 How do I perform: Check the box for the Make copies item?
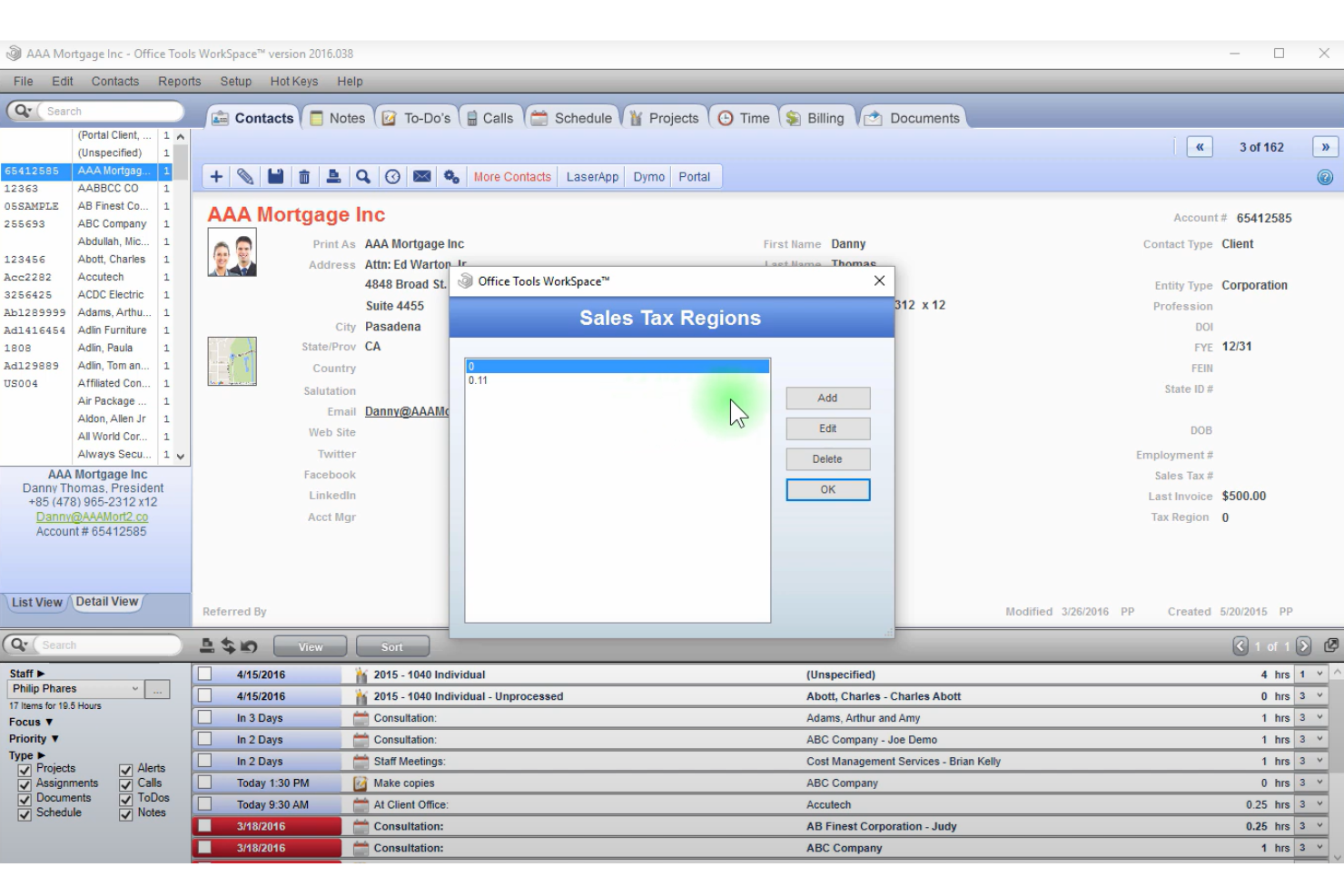click(x=204, y=783)
